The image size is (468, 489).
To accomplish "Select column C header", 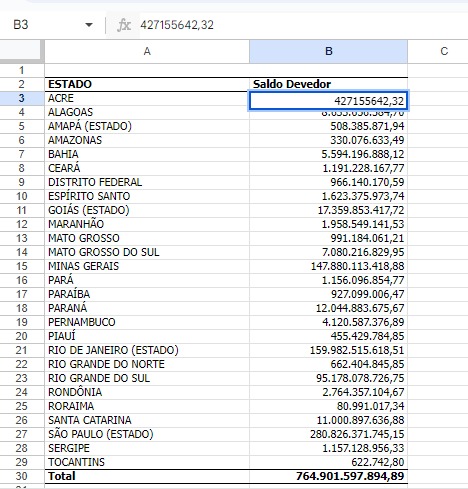I will (x=444, y=51).
